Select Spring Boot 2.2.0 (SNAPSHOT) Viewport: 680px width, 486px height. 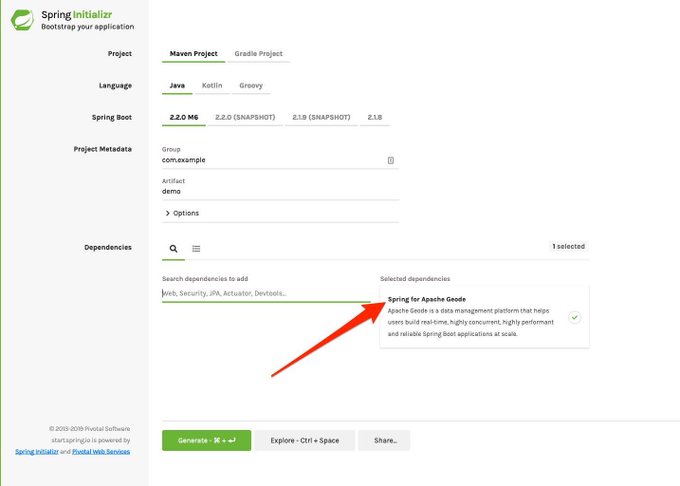[245, 117]
